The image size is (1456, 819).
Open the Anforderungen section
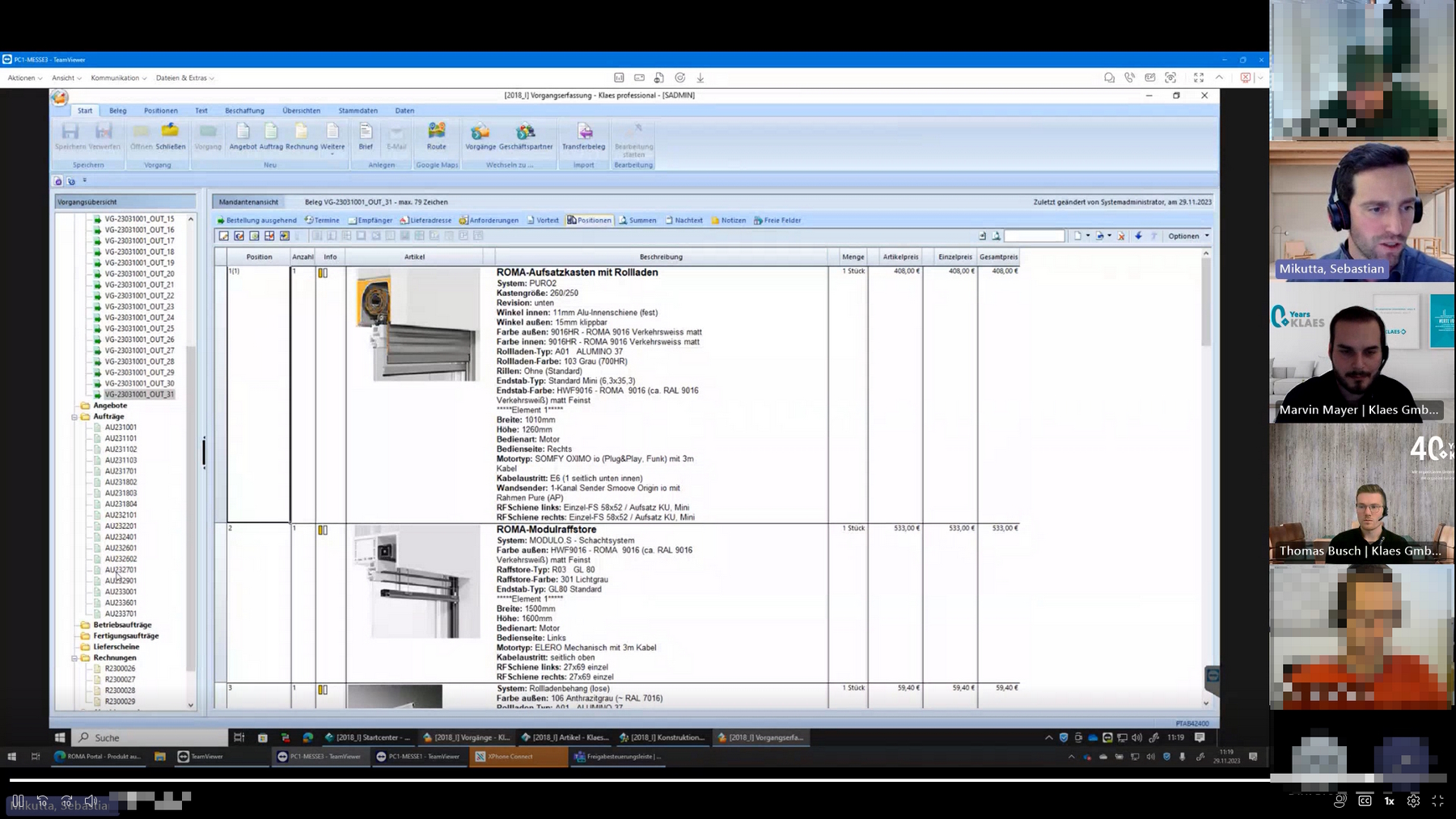(x=489, y=220)
